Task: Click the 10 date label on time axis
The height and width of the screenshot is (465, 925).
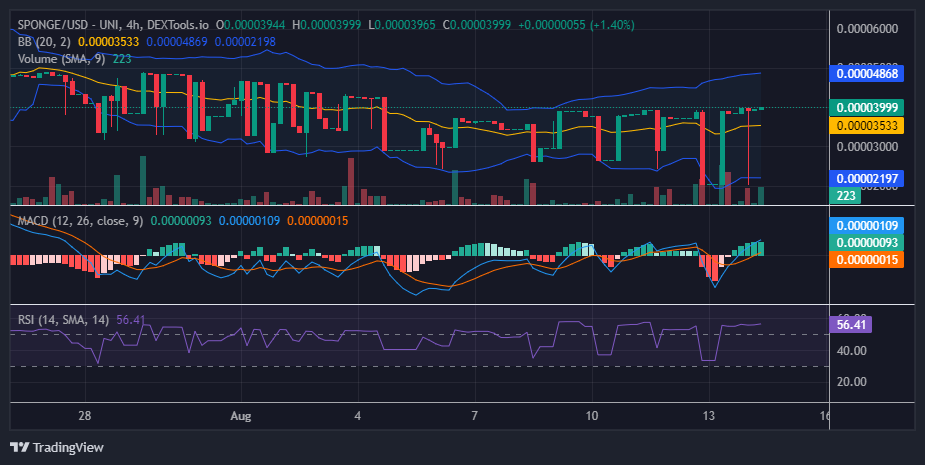Action: coord(591,415)
